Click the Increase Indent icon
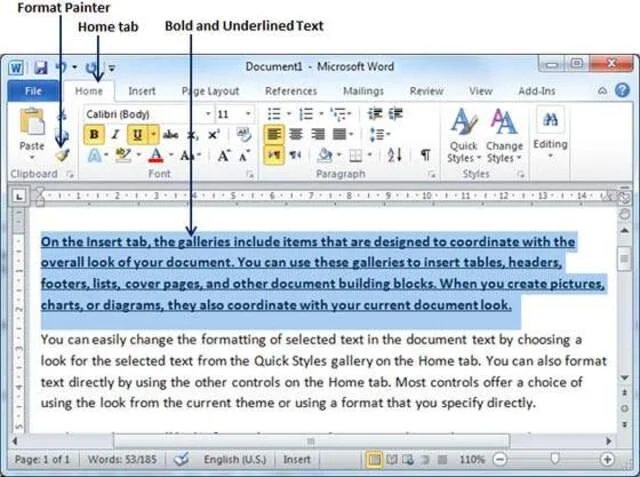The width and height of the screenshot is (640, 477). [395, 114]
